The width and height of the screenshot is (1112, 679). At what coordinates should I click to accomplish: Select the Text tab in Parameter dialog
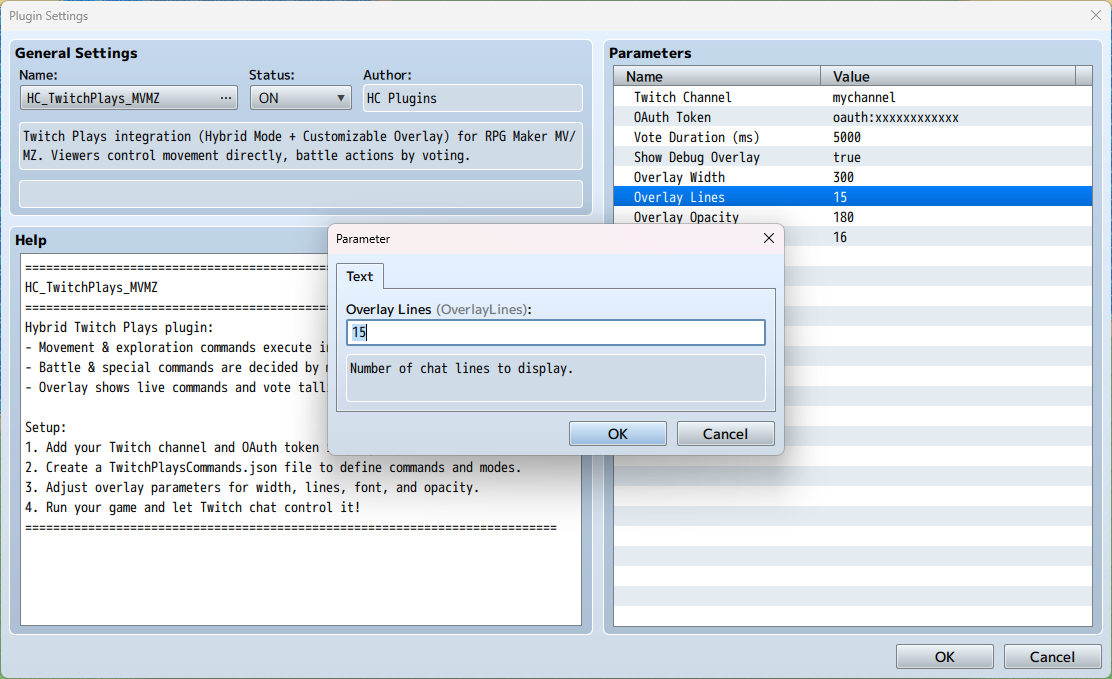(x=360, y=276)
